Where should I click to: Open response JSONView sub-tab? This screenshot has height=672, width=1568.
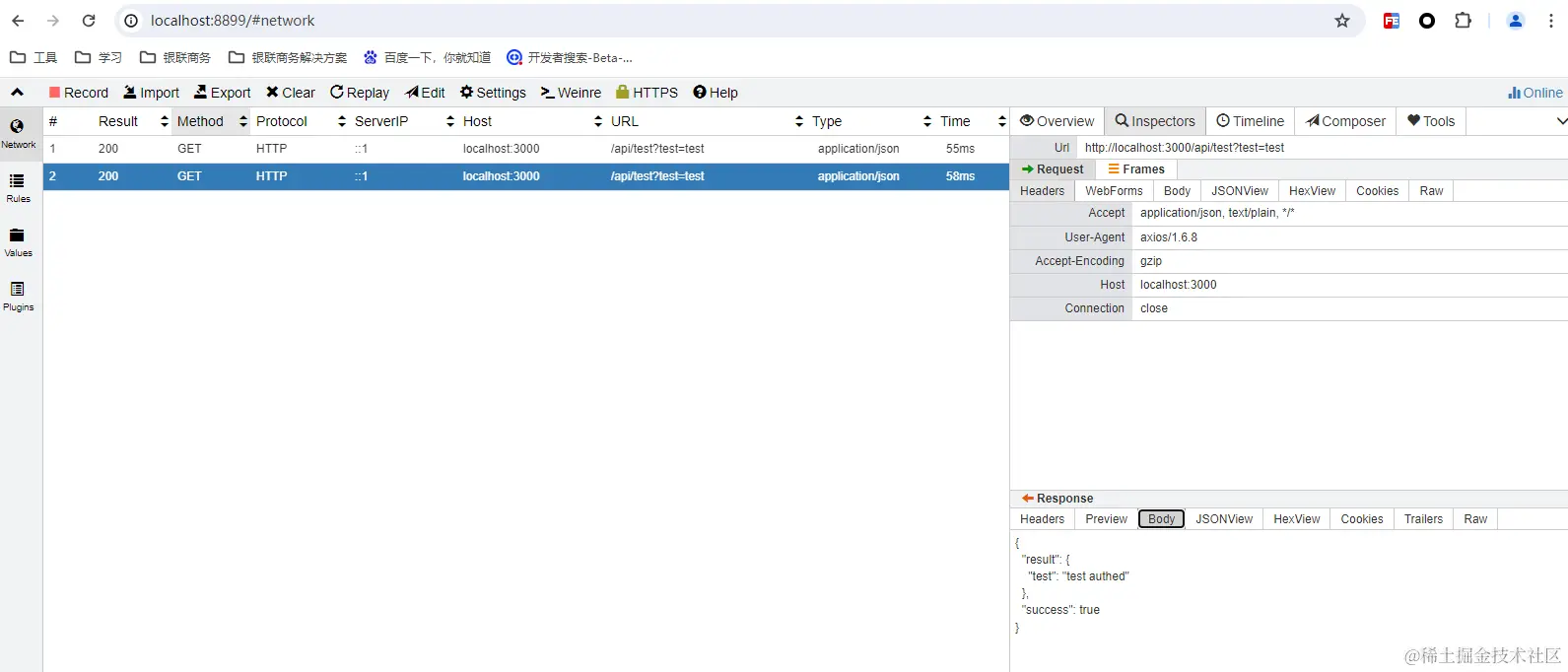(1224, 519)
